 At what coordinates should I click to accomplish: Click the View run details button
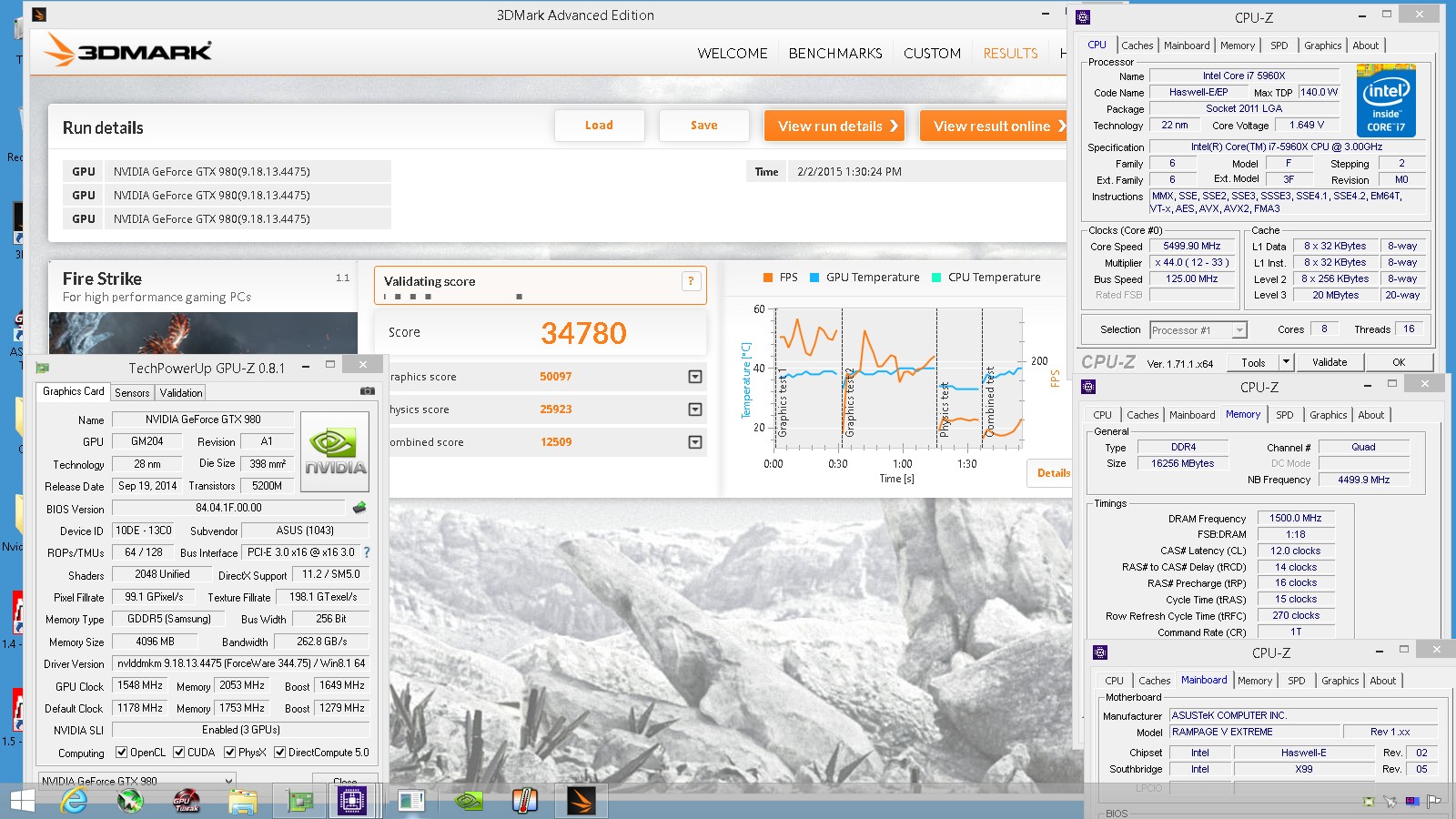click(835, 126)
